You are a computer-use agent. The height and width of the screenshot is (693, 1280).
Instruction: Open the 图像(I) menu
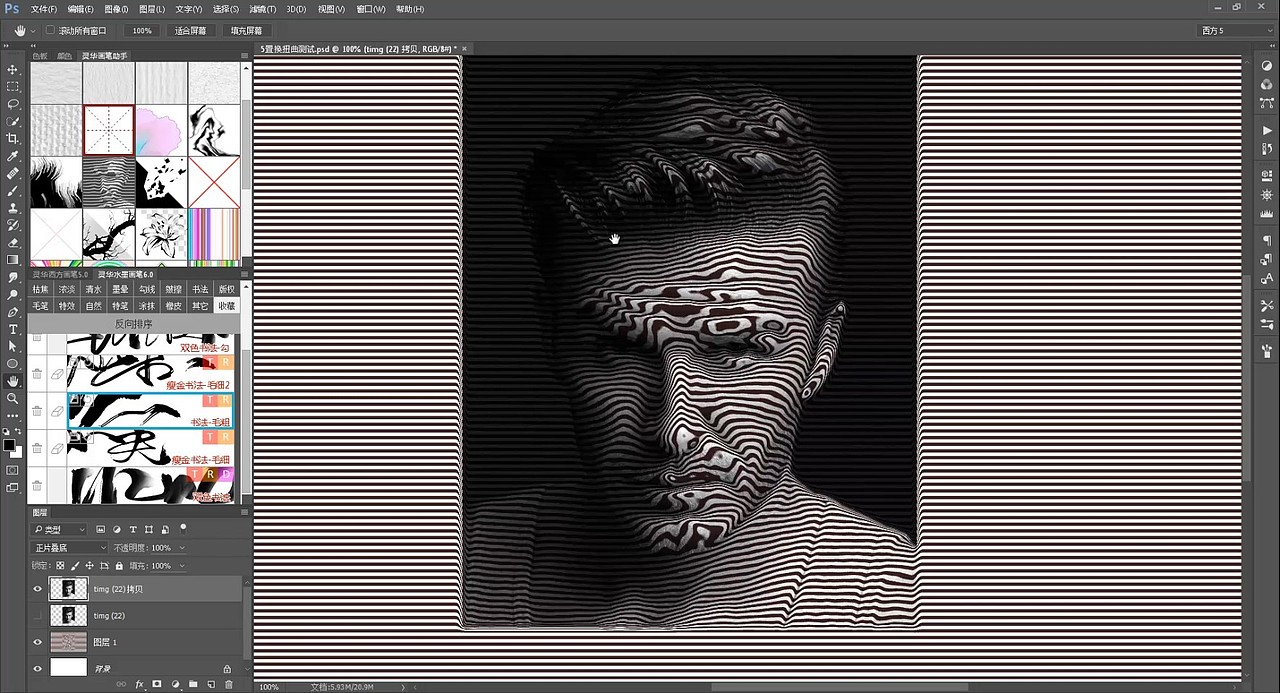[x=116, y=9]
